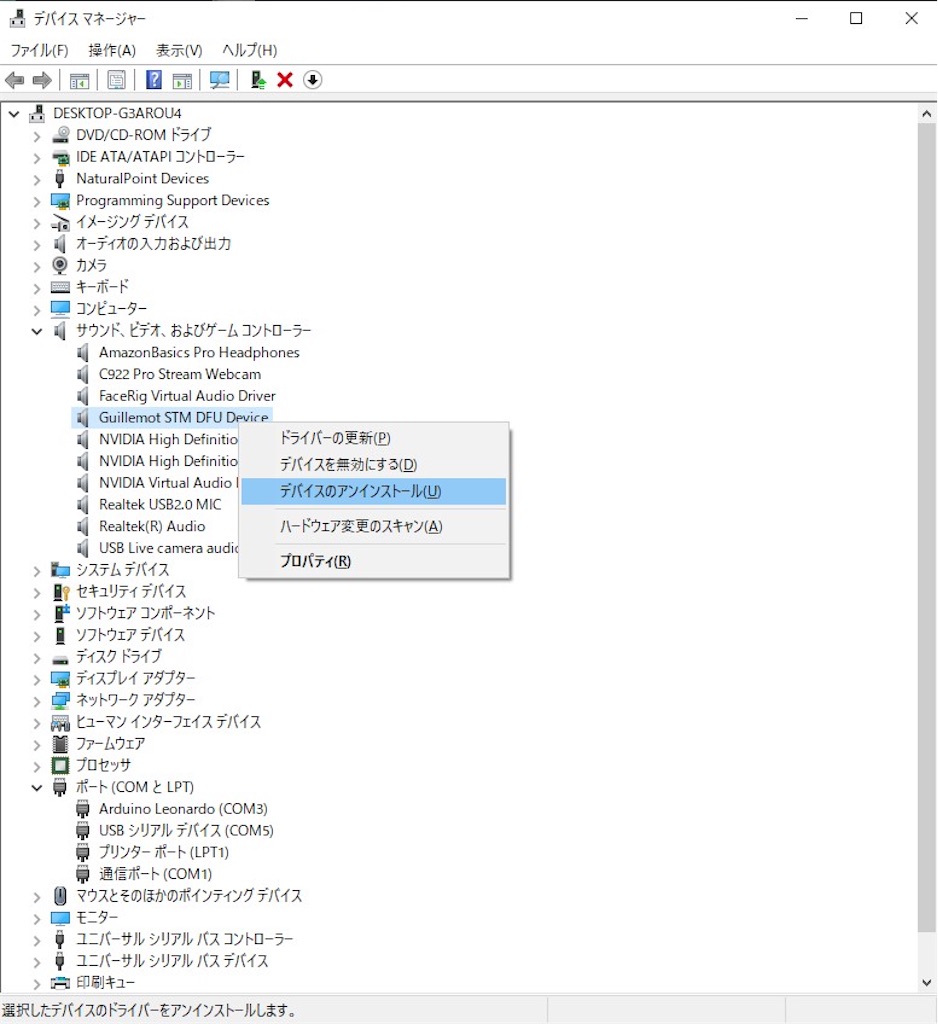Click the Back arrow toolbar icon
Image resolution: width=938 pixels, height=1024 pixels.
point(14,80)
